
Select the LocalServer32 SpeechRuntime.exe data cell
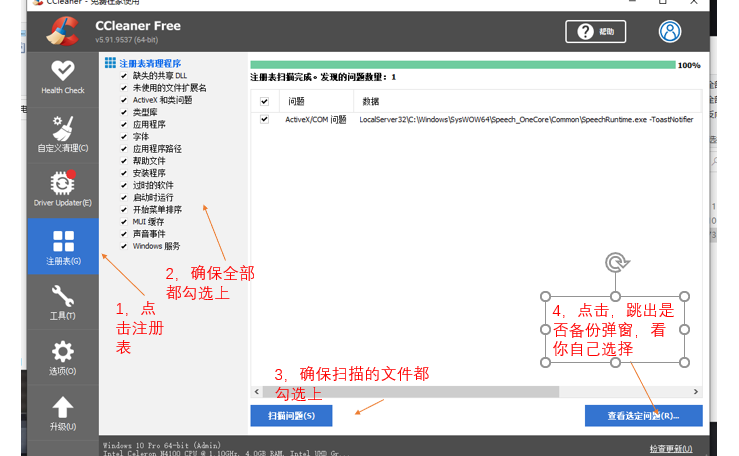(526, 120)
